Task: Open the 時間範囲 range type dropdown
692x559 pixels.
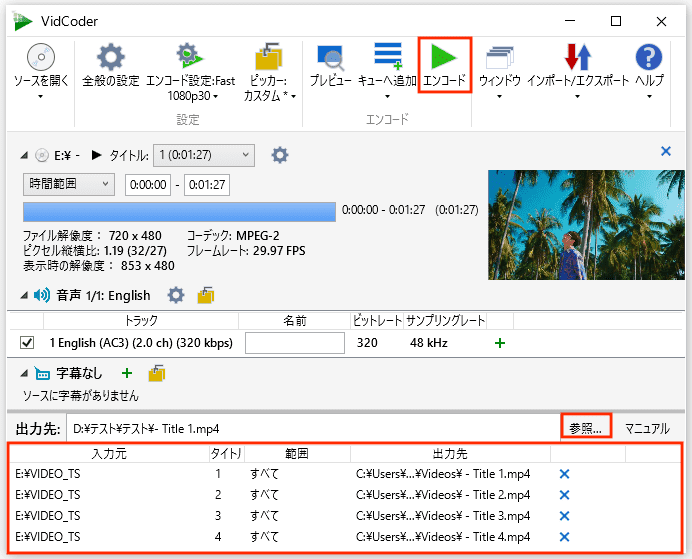Action: pos(68,184)
